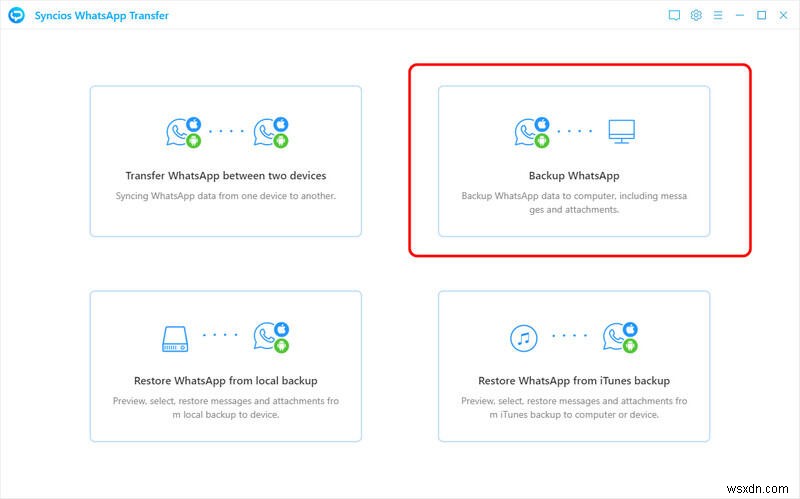The image size is (800, 499).
Task: Click the local backup 'Preview, select, restore' description
Action: (226, 408)
